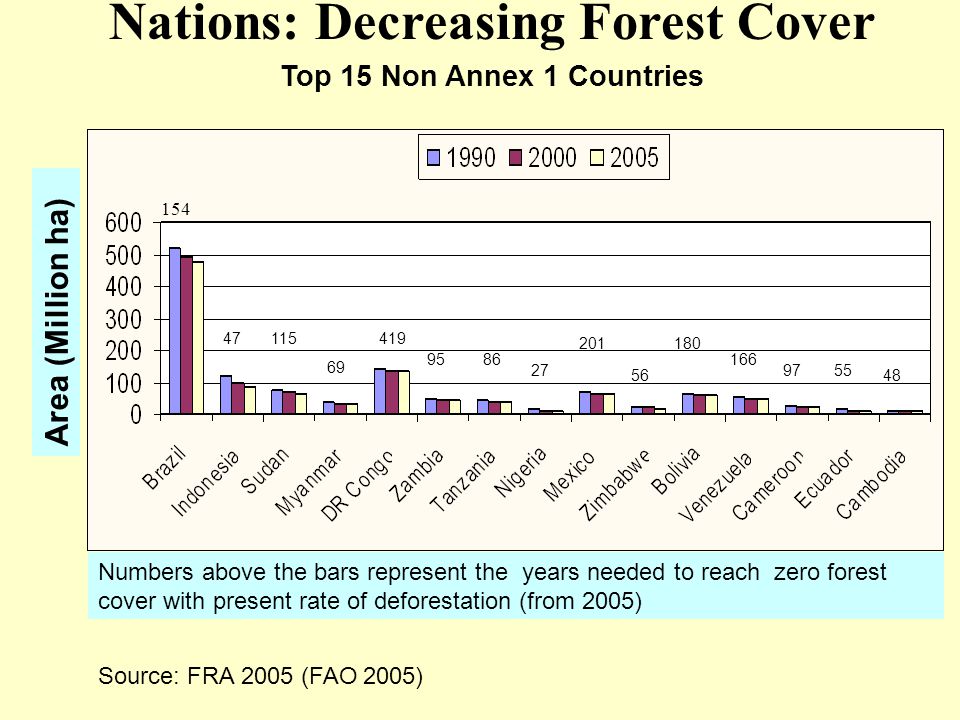The width and height of the screenshot is (960, 720).
Task: Click the 2000 legend label text
Action: click(x=552, y=158)
